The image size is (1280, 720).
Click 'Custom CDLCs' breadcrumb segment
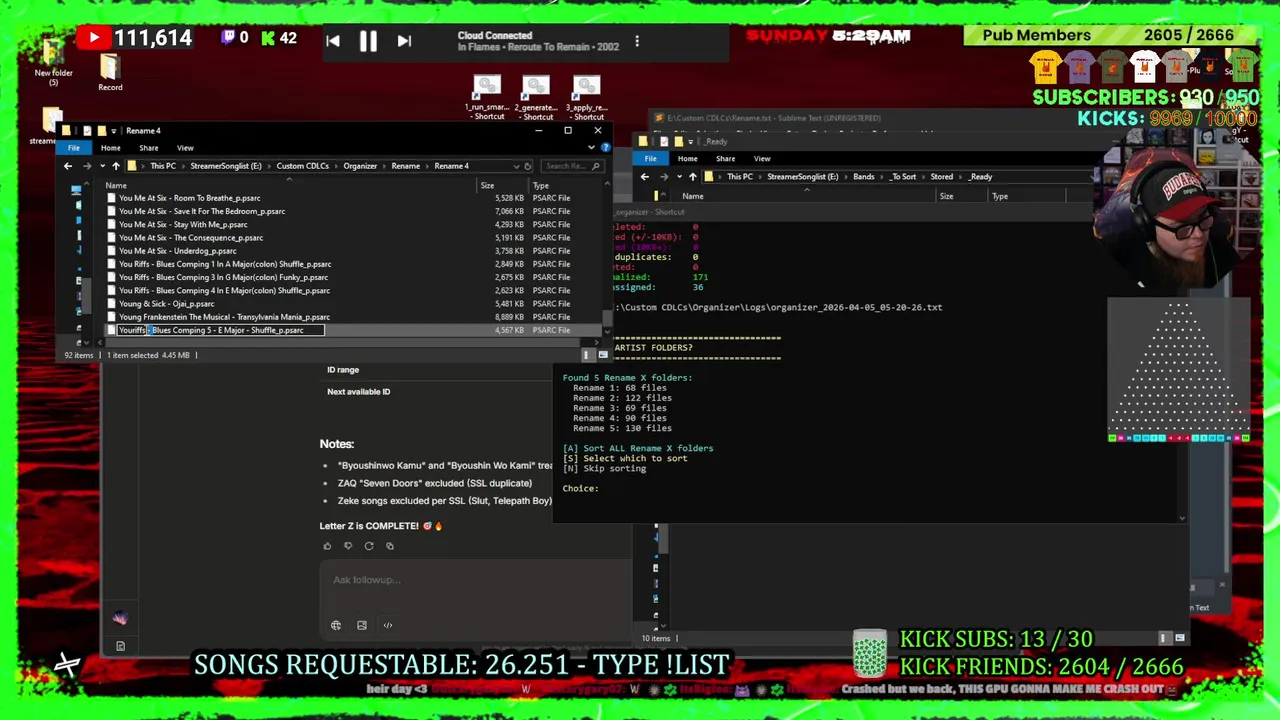click(x=302, y=166)
